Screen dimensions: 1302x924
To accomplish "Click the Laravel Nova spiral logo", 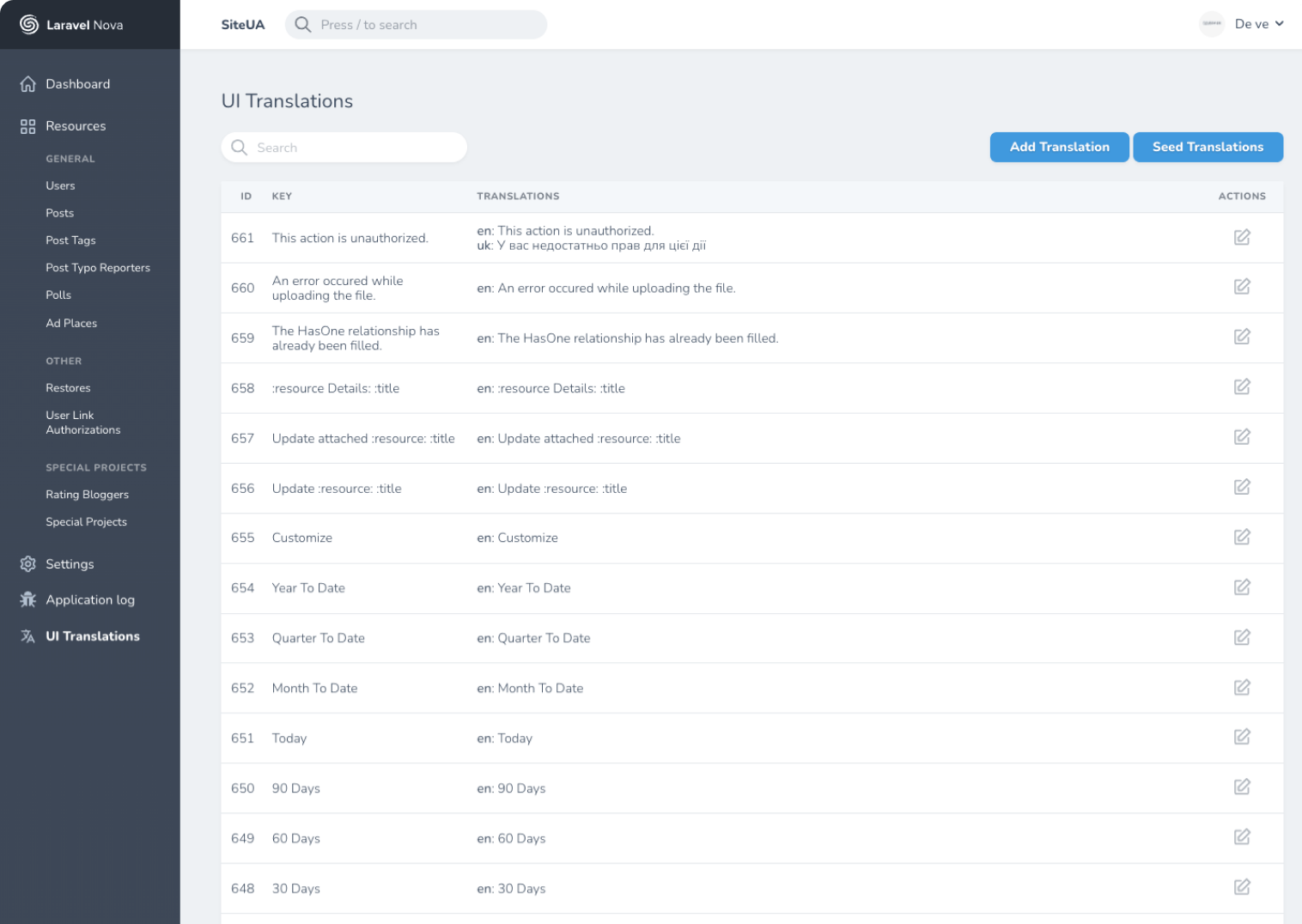I will pyautogui.click(x=27, y=25).
